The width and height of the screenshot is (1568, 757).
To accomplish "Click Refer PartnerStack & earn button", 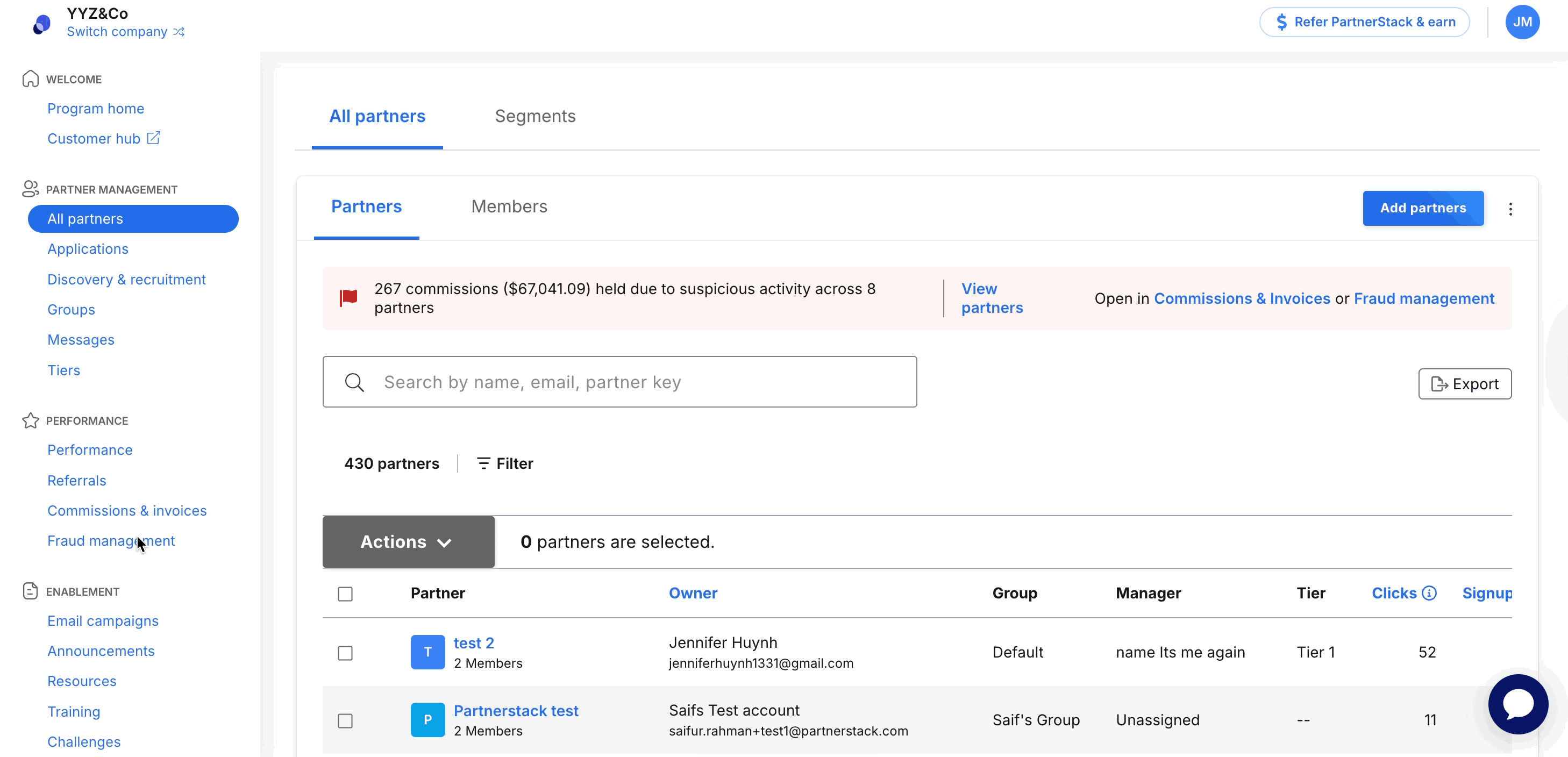I will click(x=1365, y=22).
